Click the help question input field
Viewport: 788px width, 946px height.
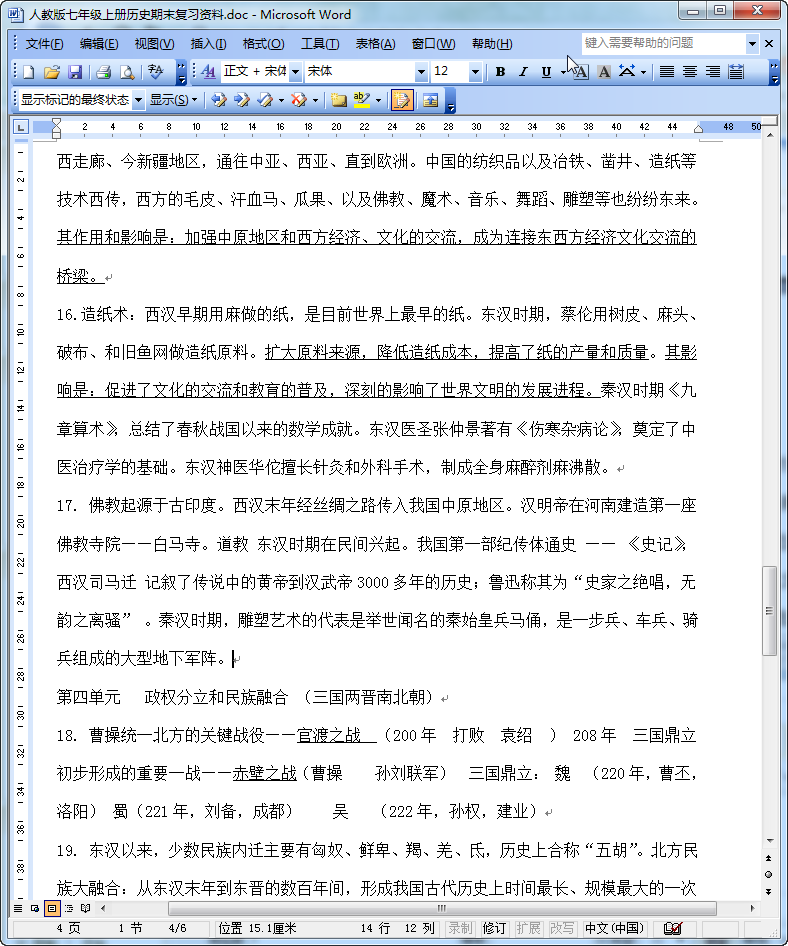point(663,44)
